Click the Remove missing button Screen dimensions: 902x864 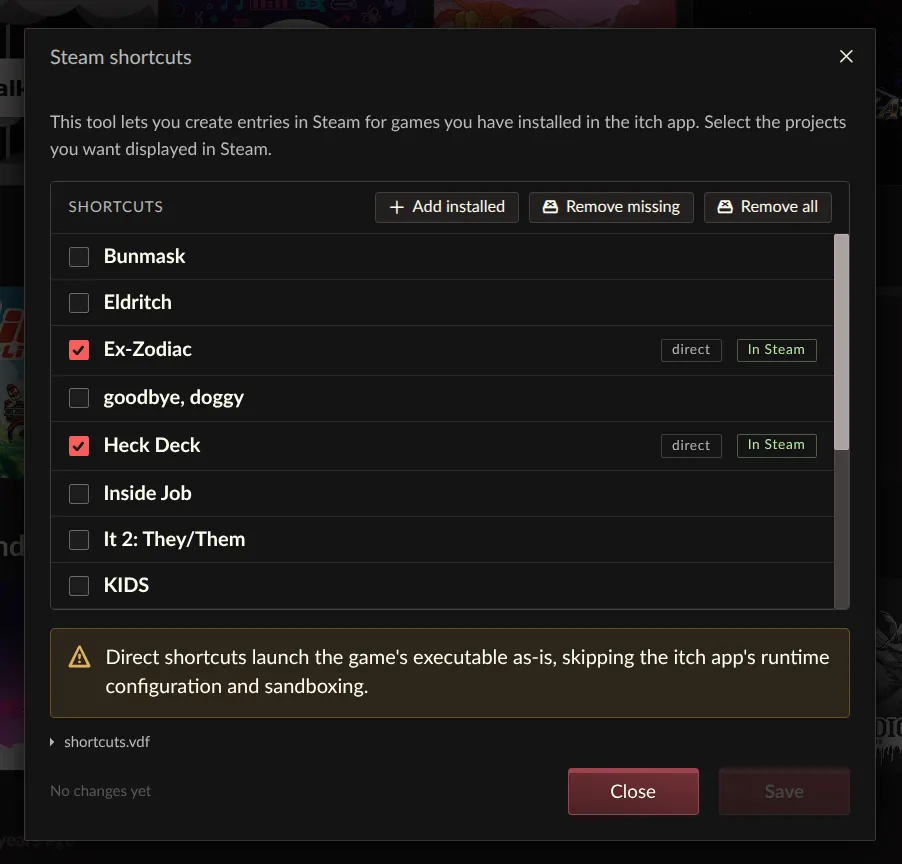click(x=611, y=207)
